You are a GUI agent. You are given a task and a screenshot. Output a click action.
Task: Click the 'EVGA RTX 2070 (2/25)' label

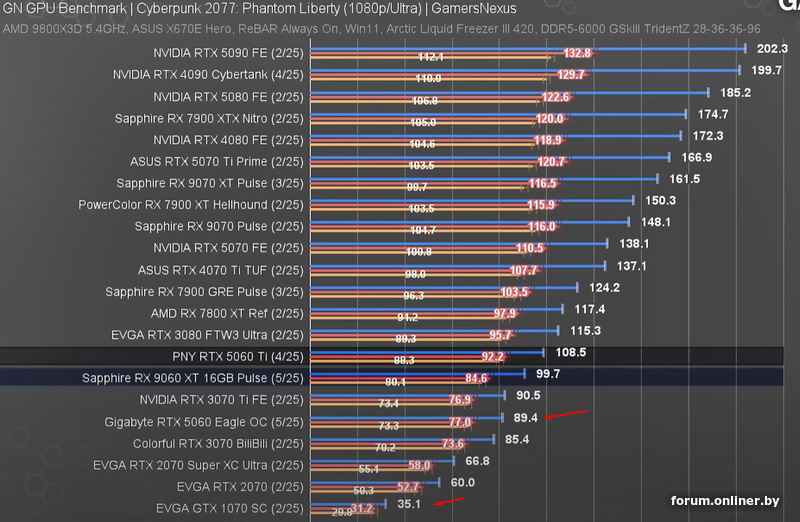click(x=240, y=487)
